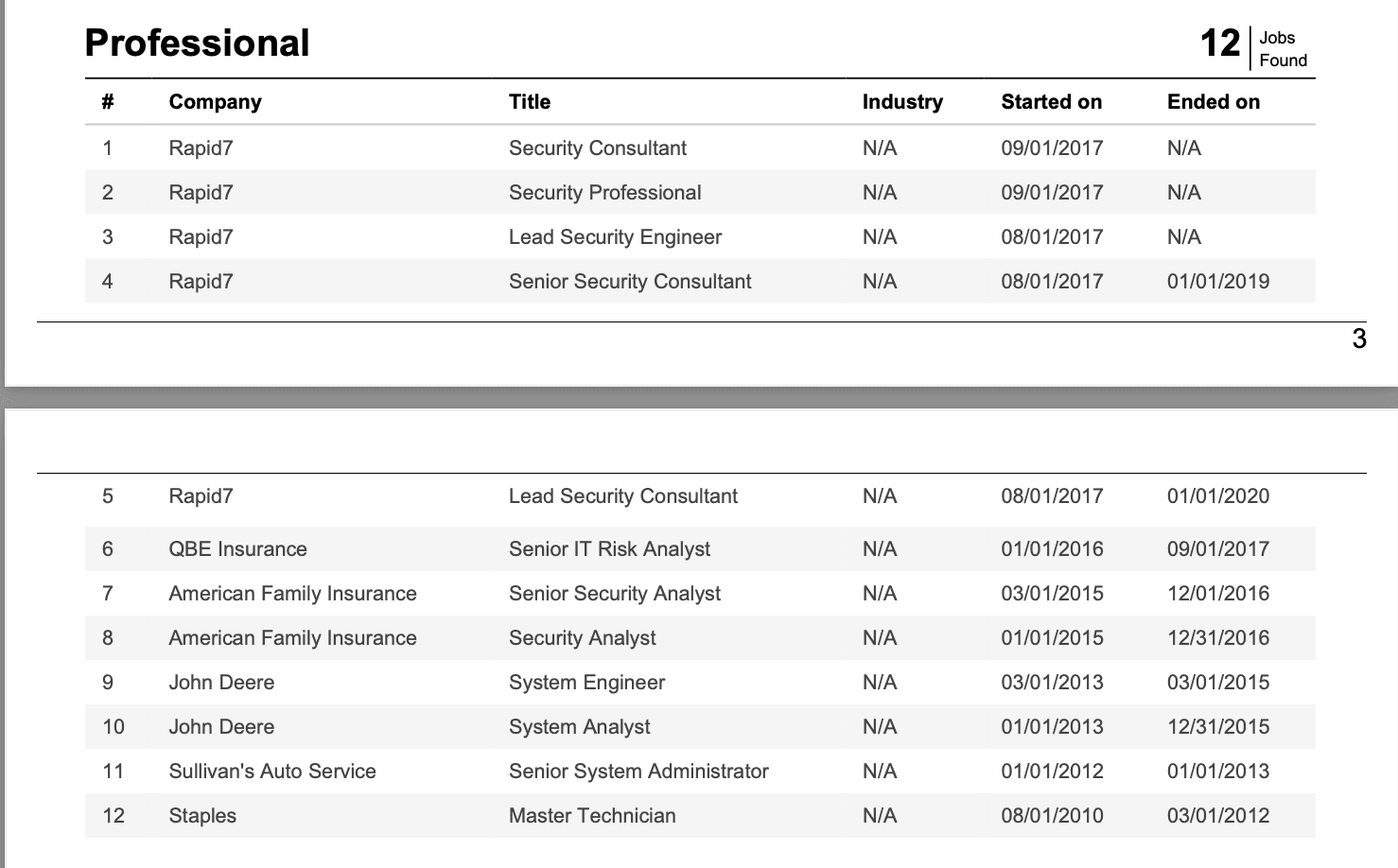The width and height of the screenshot is (1398, 868).
Task: Click the Security Professional row title
Action: (604, 193)
